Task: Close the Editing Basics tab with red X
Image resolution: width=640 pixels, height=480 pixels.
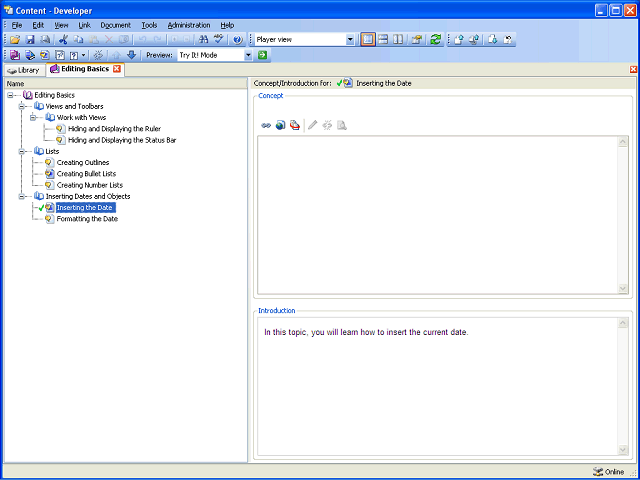Action: tap(117, 69)
